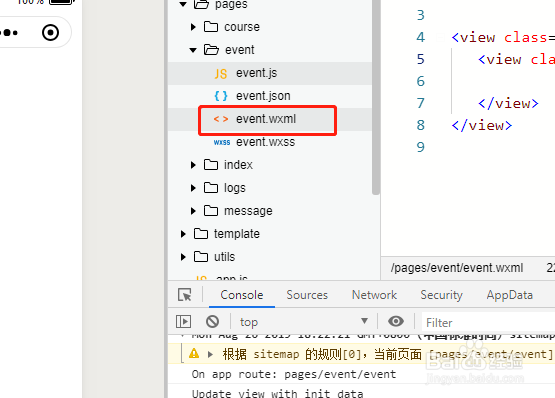Click the <view class tag on line 4
Image resolution: width=555 pixels, height=398 pixels.
tap(503, 38)
